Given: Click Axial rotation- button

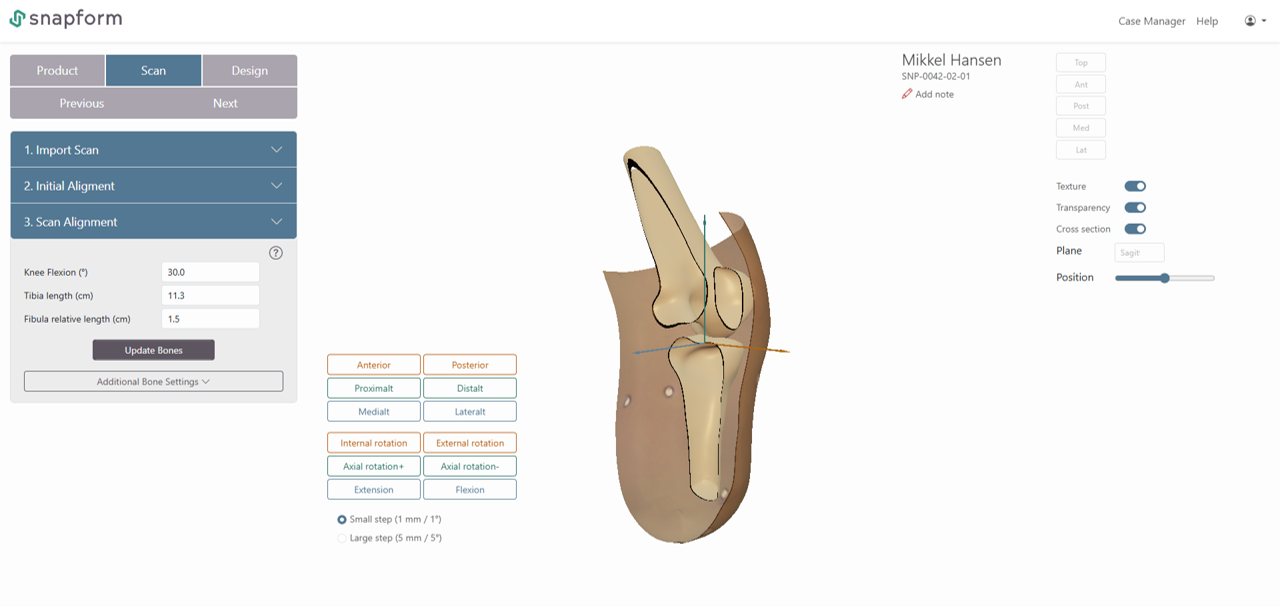Looking at the screenshot, I should (x=470, y=466).
